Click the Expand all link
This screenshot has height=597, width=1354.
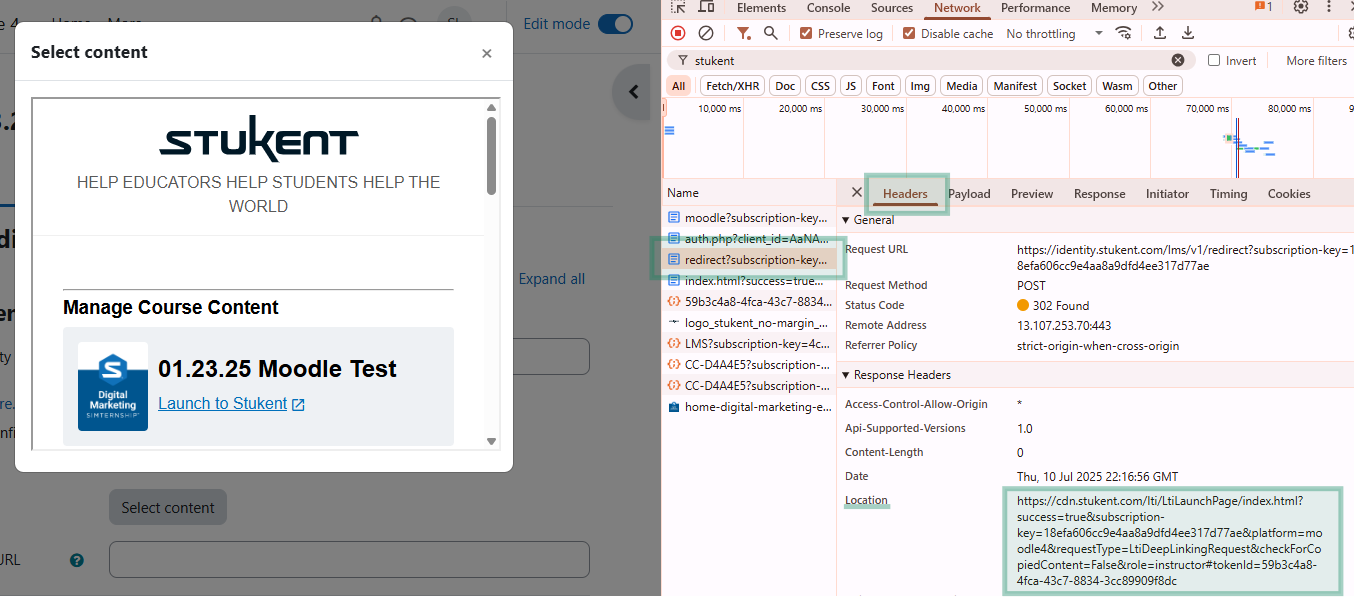(552, 279)
